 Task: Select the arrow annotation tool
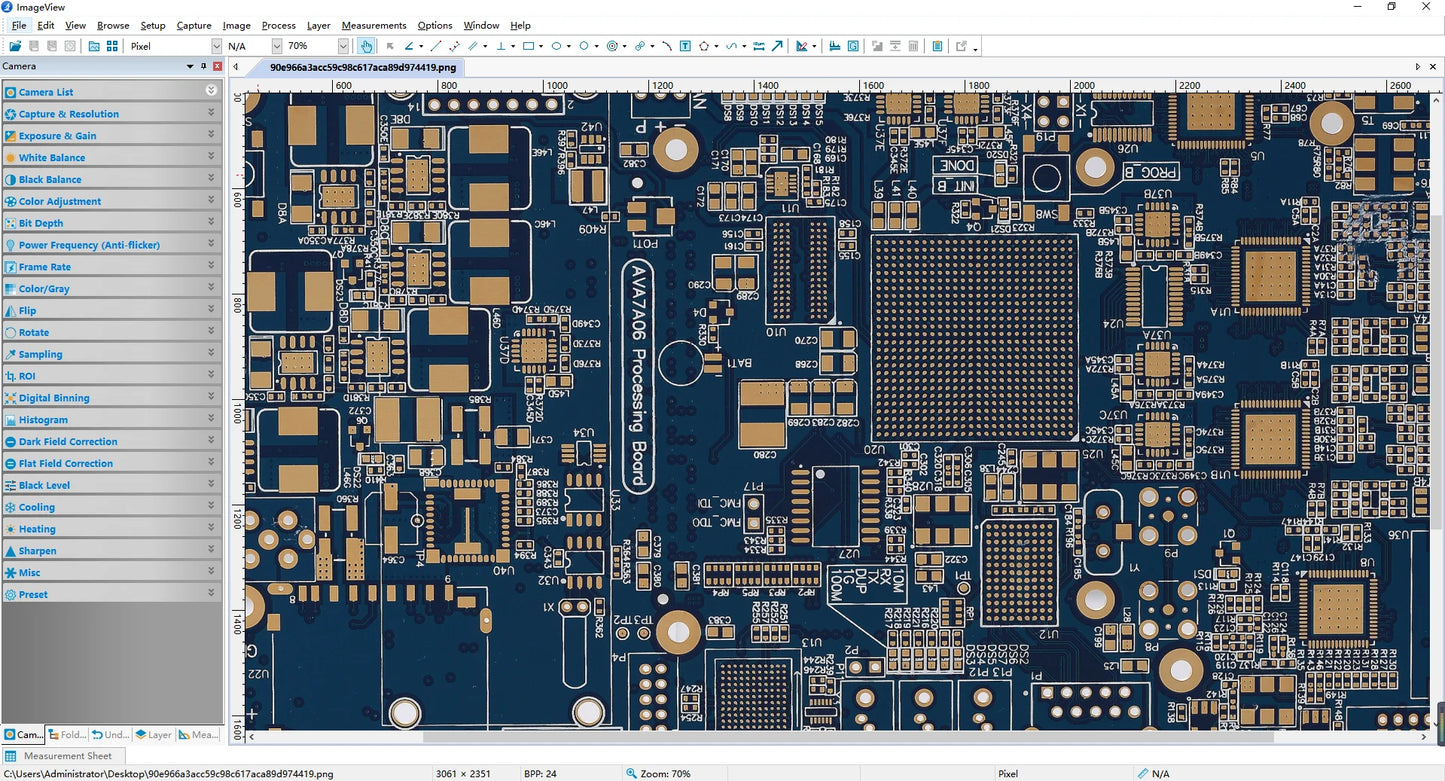tap(778, 46)
